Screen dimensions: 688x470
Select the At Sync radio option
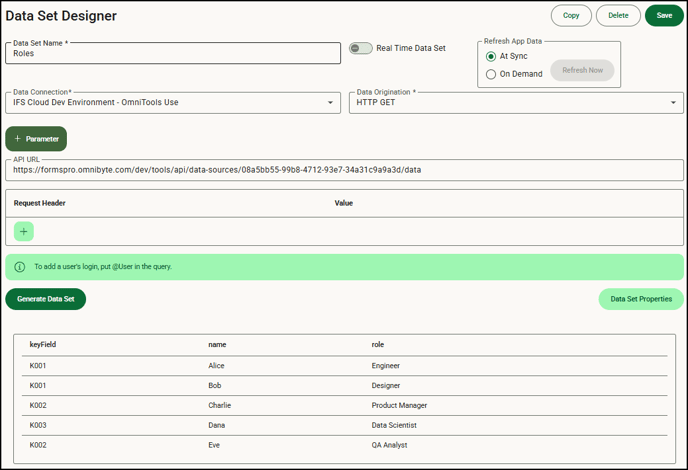(x=491, y=56)
